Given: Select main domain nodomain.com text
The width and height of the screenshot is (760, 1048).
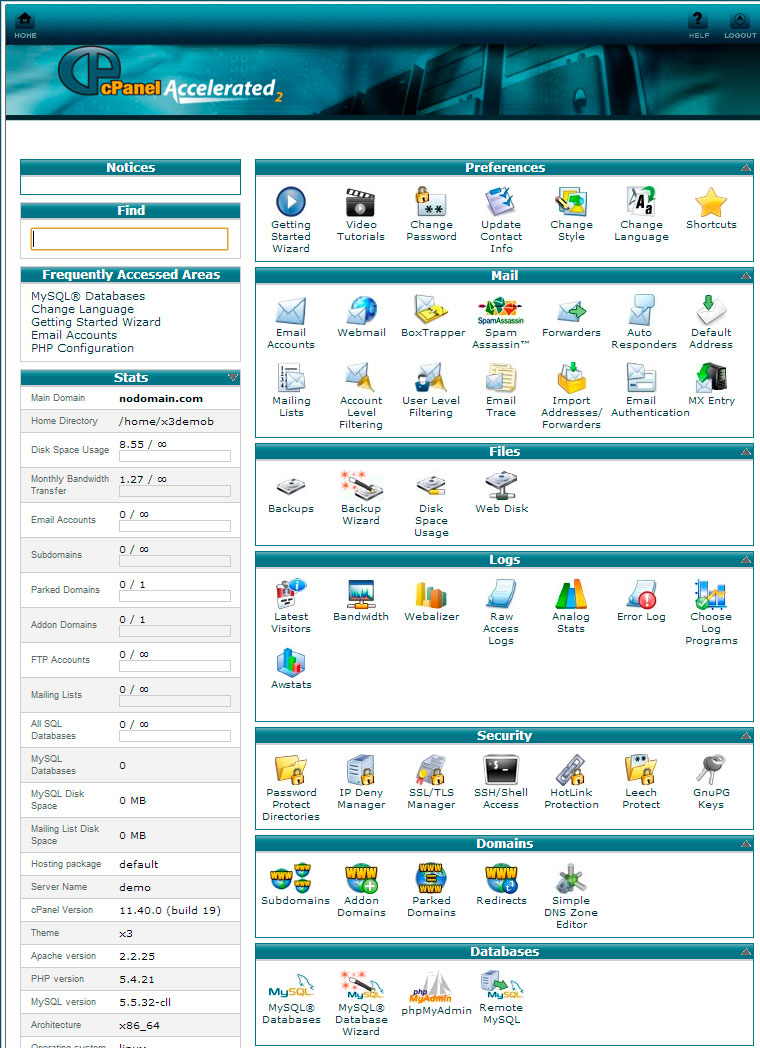Looking at the screenshot, I should pyautogui.click(x=160, y=398).
